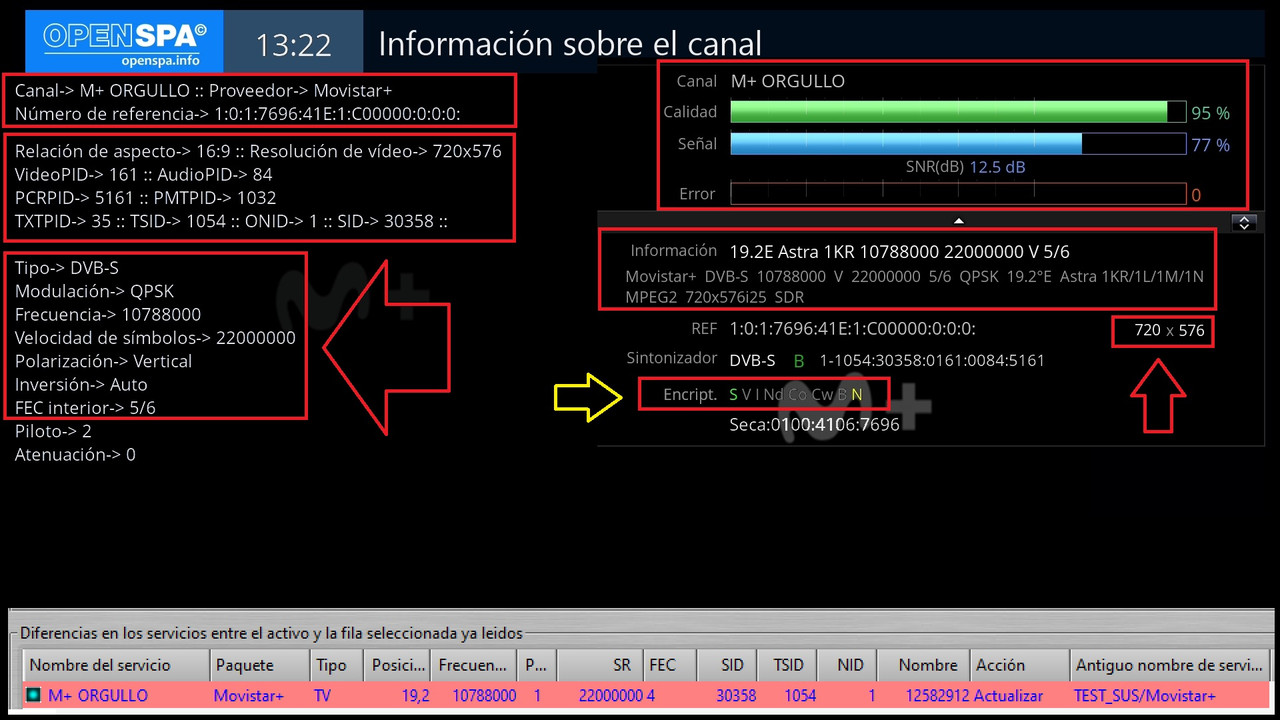The width and height of the screenshot is (1280, 720).
Task: Click the 'Información sobre el canal' title
Action: pos(570,44)
